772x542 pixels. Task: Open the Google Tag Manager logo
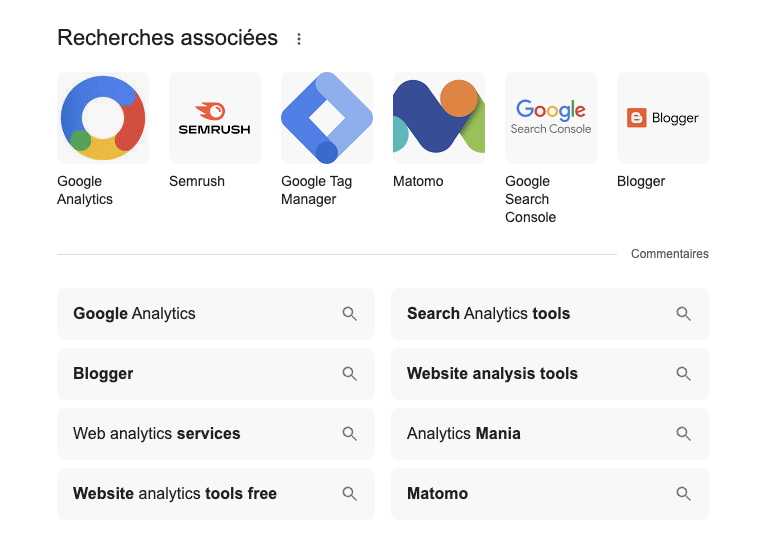[x=327, y=118]
